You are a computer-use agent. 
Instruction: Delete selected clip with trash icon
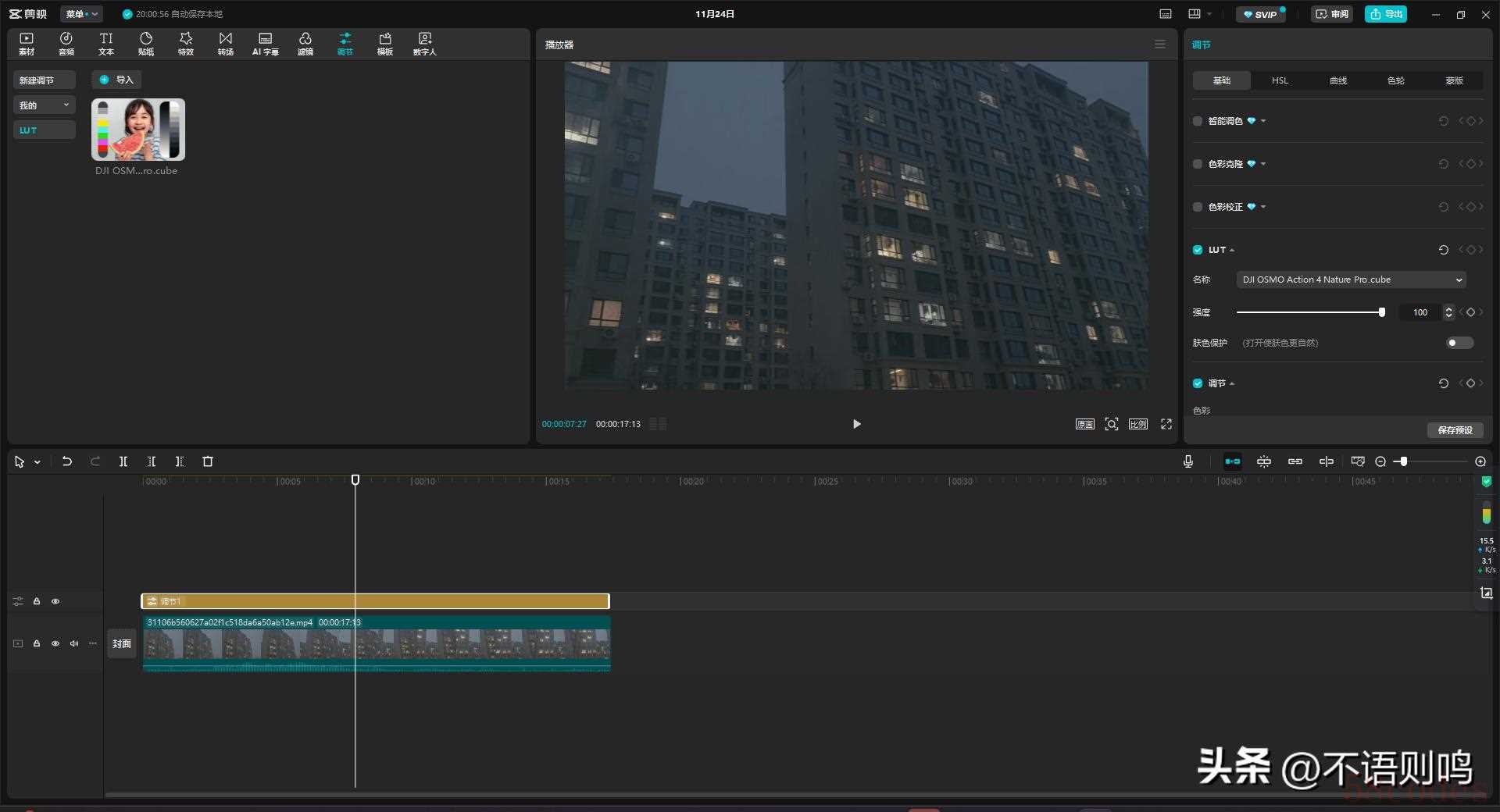pyautogui.click(x=208, y=461)
